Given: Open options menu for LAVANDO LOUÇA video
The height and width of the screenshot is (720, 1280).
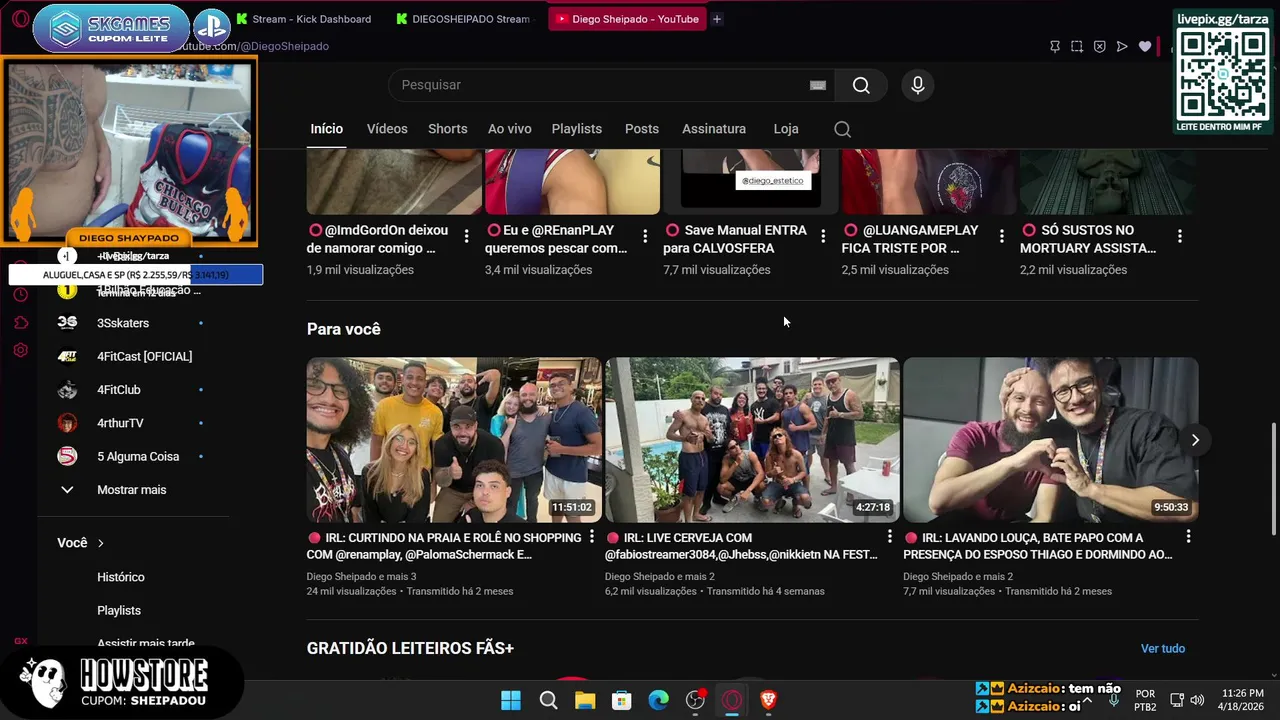Looking at the screenshot, I should click(x=1188, y=537).
